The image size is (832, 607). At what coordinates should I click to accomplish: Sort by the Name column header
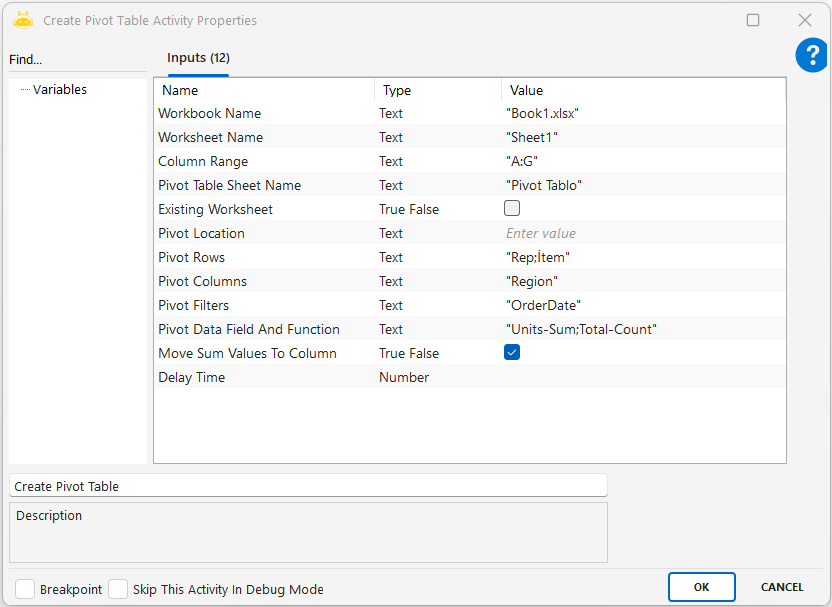[x=264, y=90]
